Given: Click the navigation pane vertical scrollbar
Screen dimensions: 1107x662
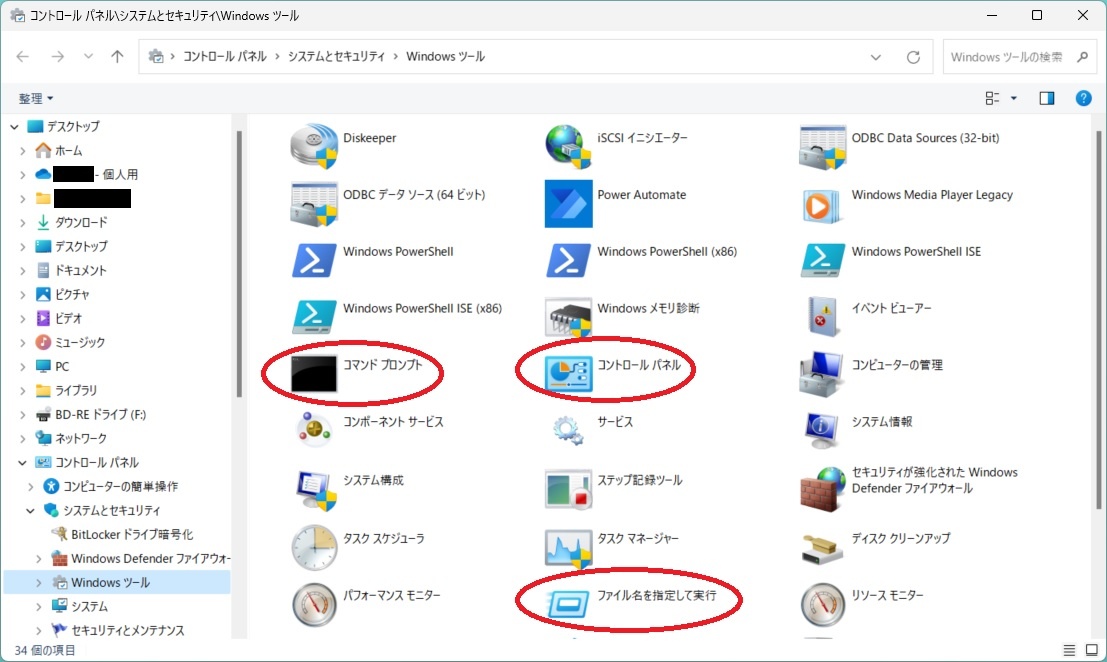Looking at the screenshot, I should [x=239, y=265].
